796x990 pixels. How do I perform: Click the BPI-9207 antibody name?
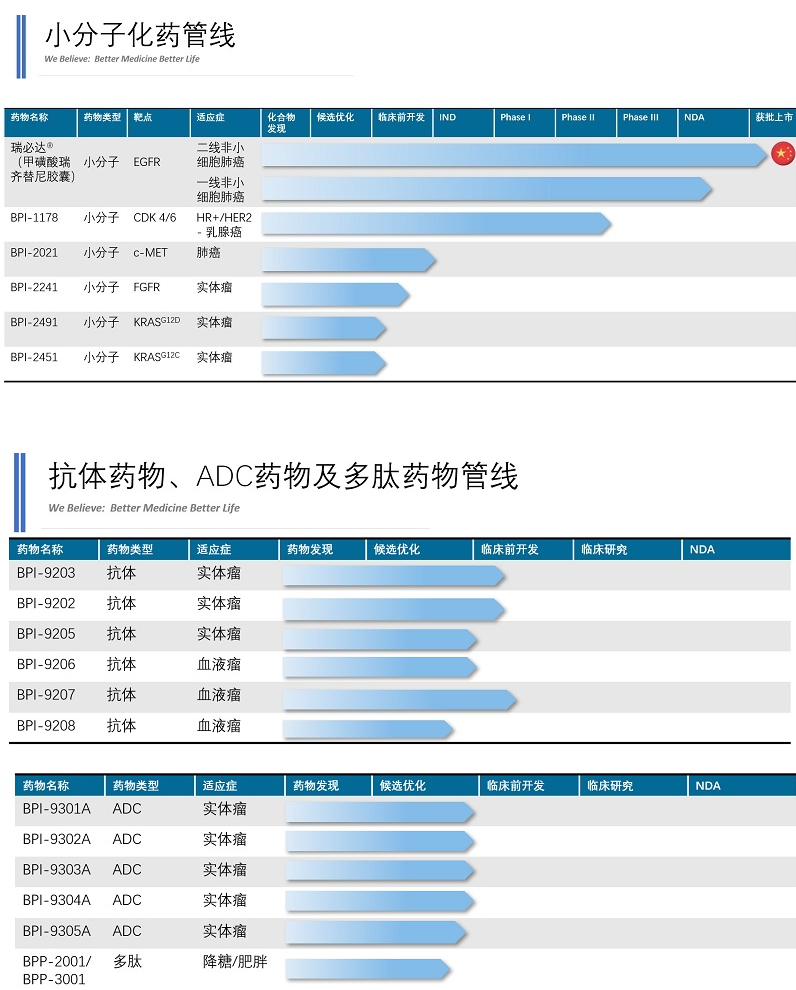coord(46,695)
